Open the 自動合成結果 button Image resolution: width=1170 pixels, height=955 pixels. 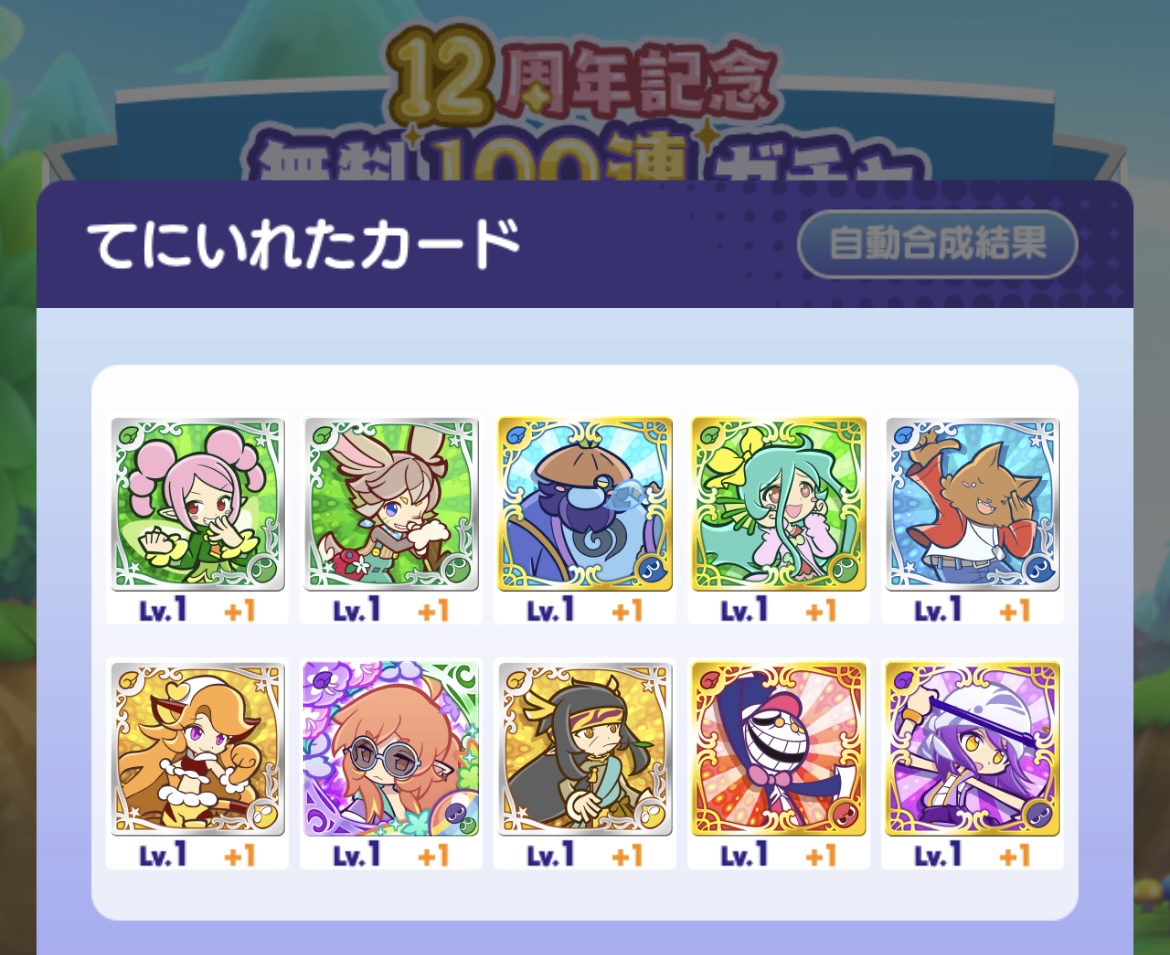[x=937, y=244]
